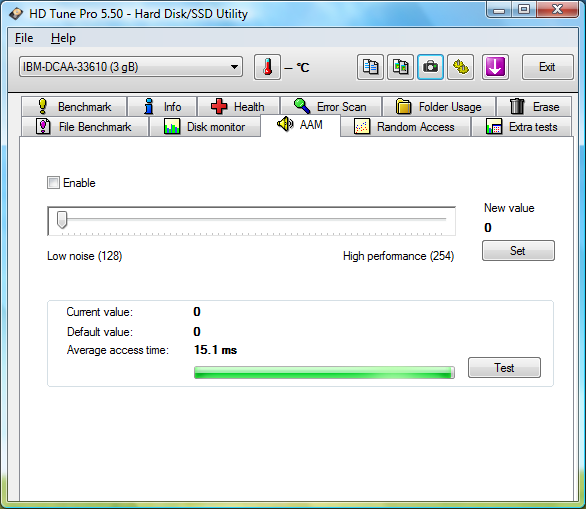Screen dimensions: 586x509
Task: Click the thermometer temperature button
Action: point(267,67)
